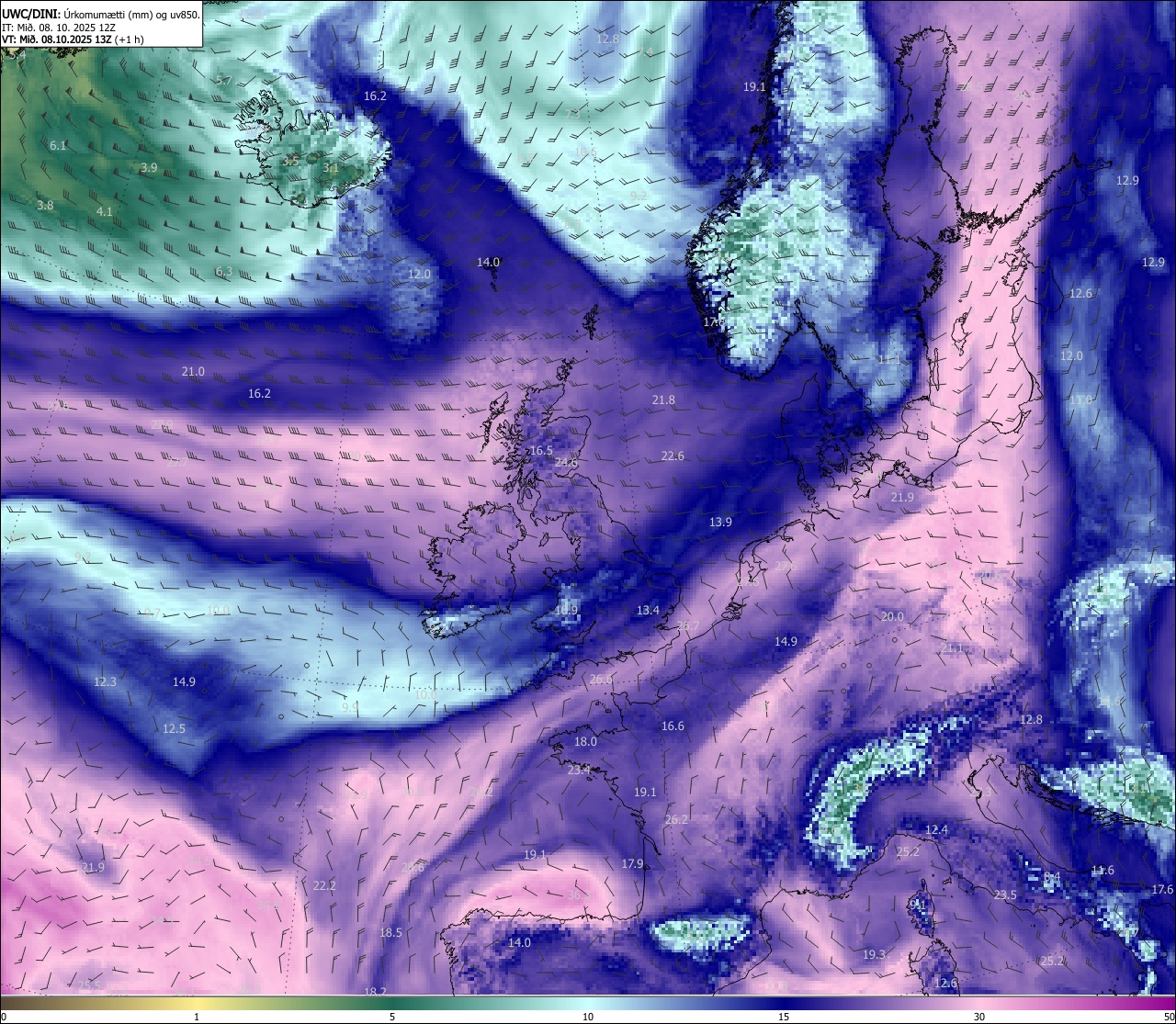The height and width of the screenshot is (1024, 1176).
Task: Click the 10 label on color scale
Action: (x=588, y=1017)
